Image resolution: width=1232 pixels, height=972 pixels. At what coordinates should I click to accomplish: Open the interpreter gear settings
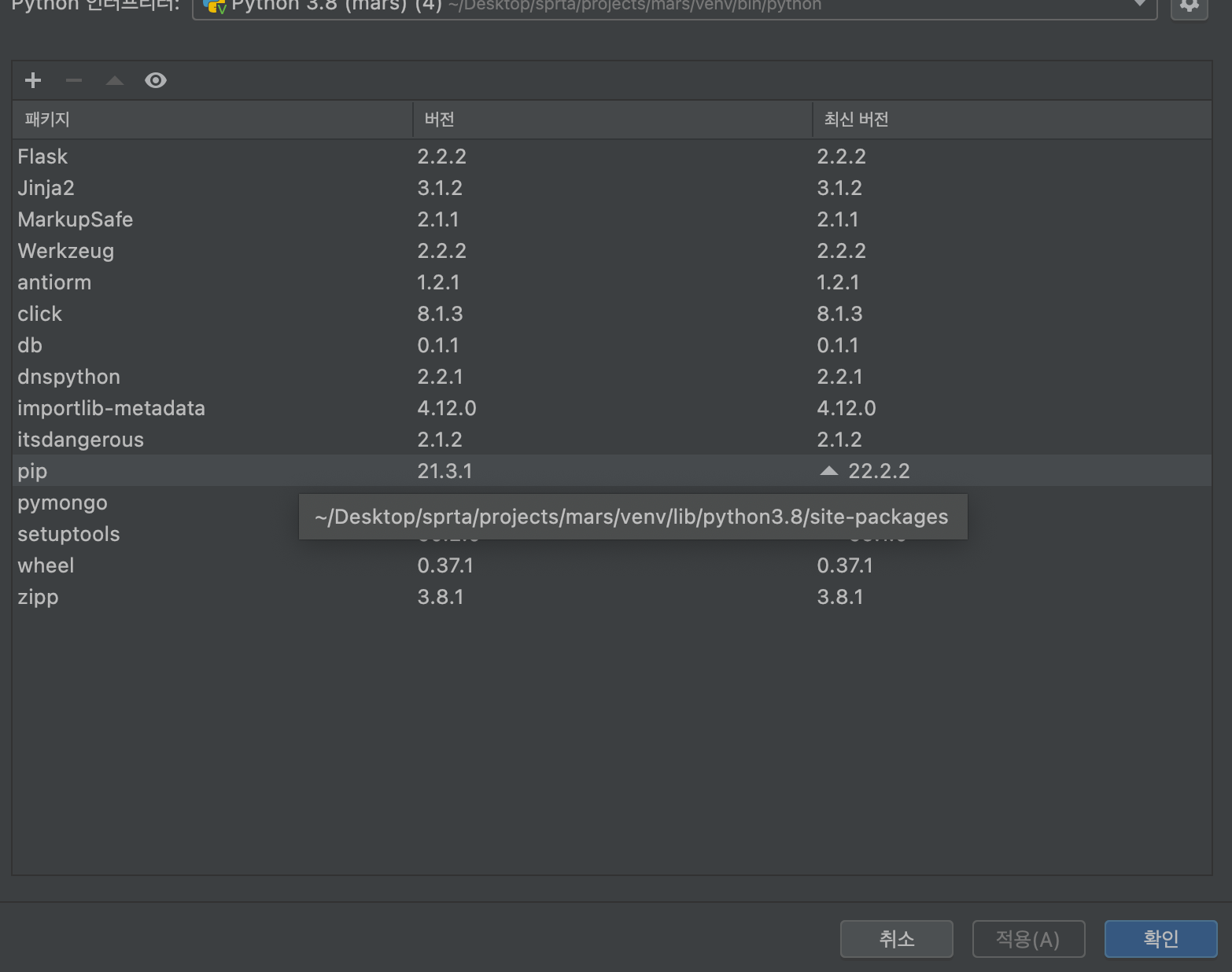1190,5
